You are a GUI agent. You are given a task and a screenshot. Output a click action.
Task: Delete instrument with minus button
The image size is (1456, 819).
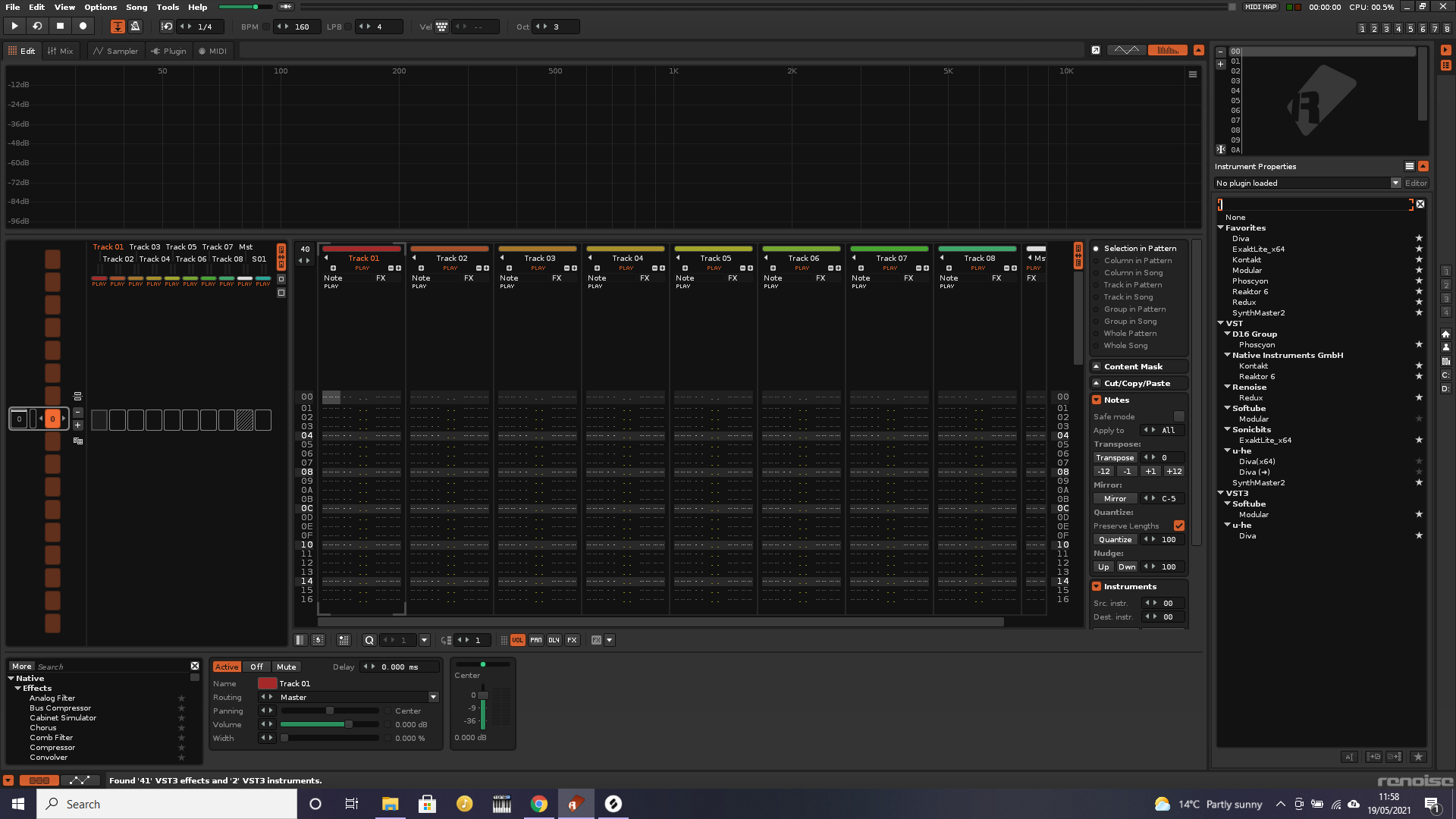(1221, 52)
